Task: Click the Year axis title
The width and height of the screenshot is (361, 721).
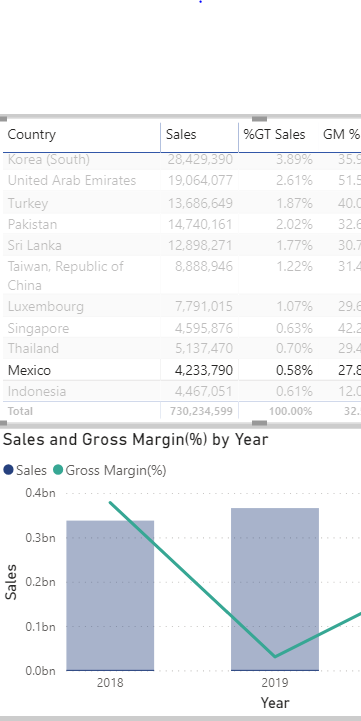Action: tap(275, 703)
